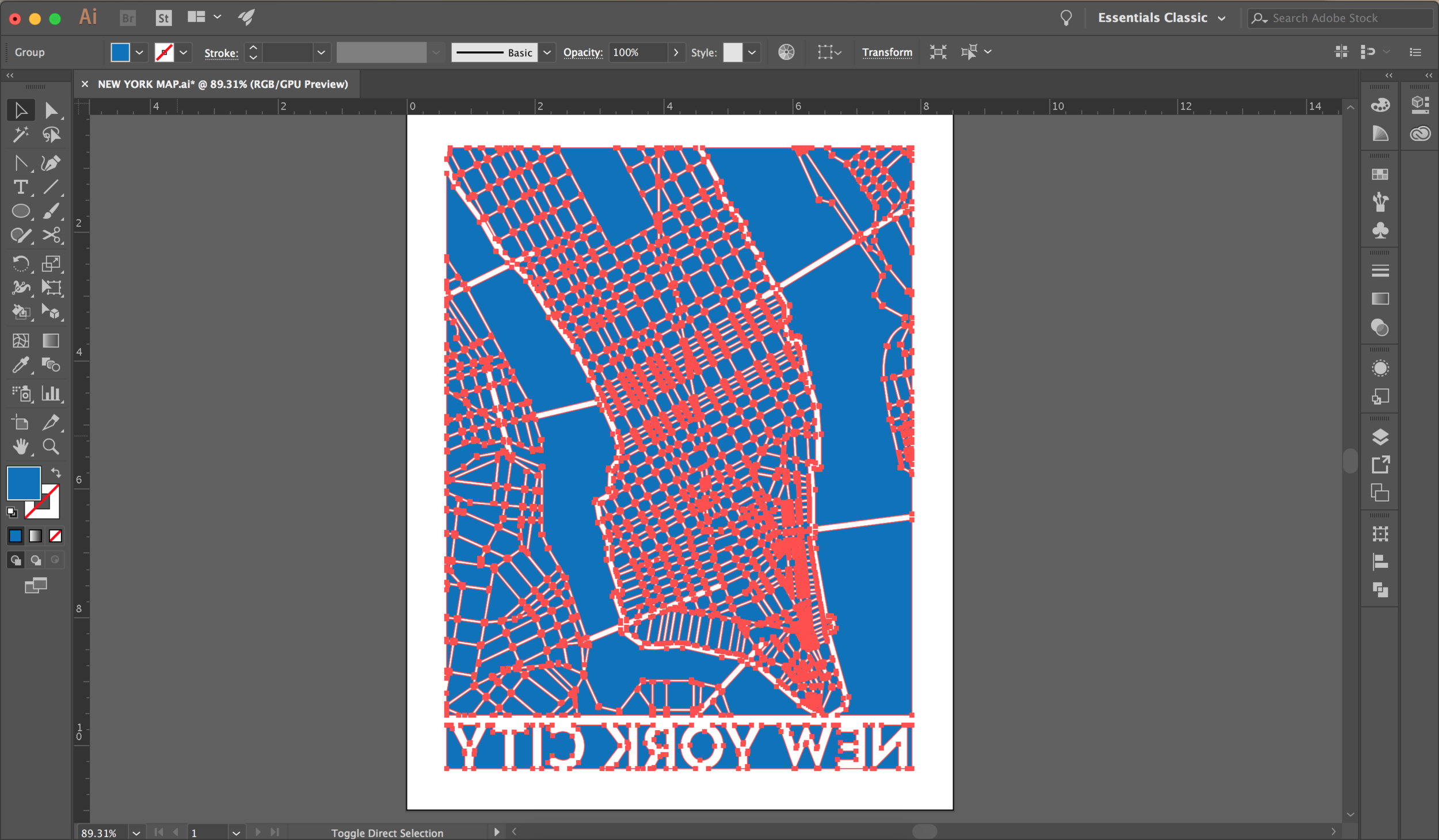The width and height of the screenshot is (1439, 840).
Task: Expand stroke weight dropdown
Action: [321, 52]
